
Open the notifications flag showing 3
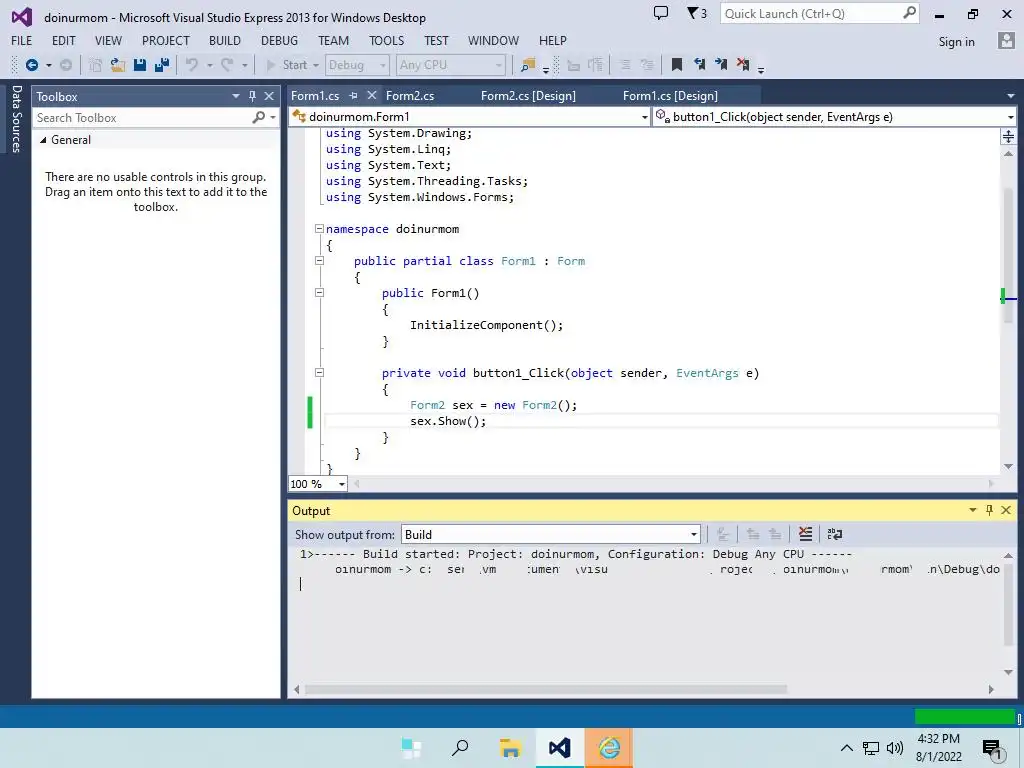click(x=697, y=13)
